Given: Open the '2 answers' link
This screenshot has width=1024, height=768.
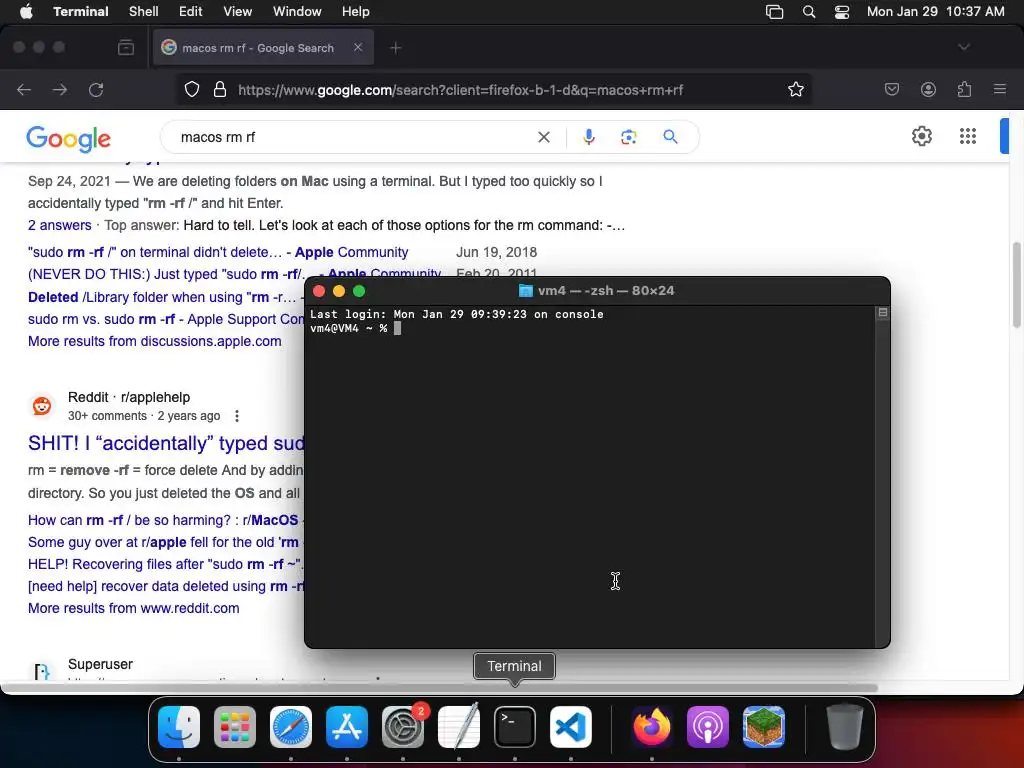Looking at the screenshot, I should 59,225.
